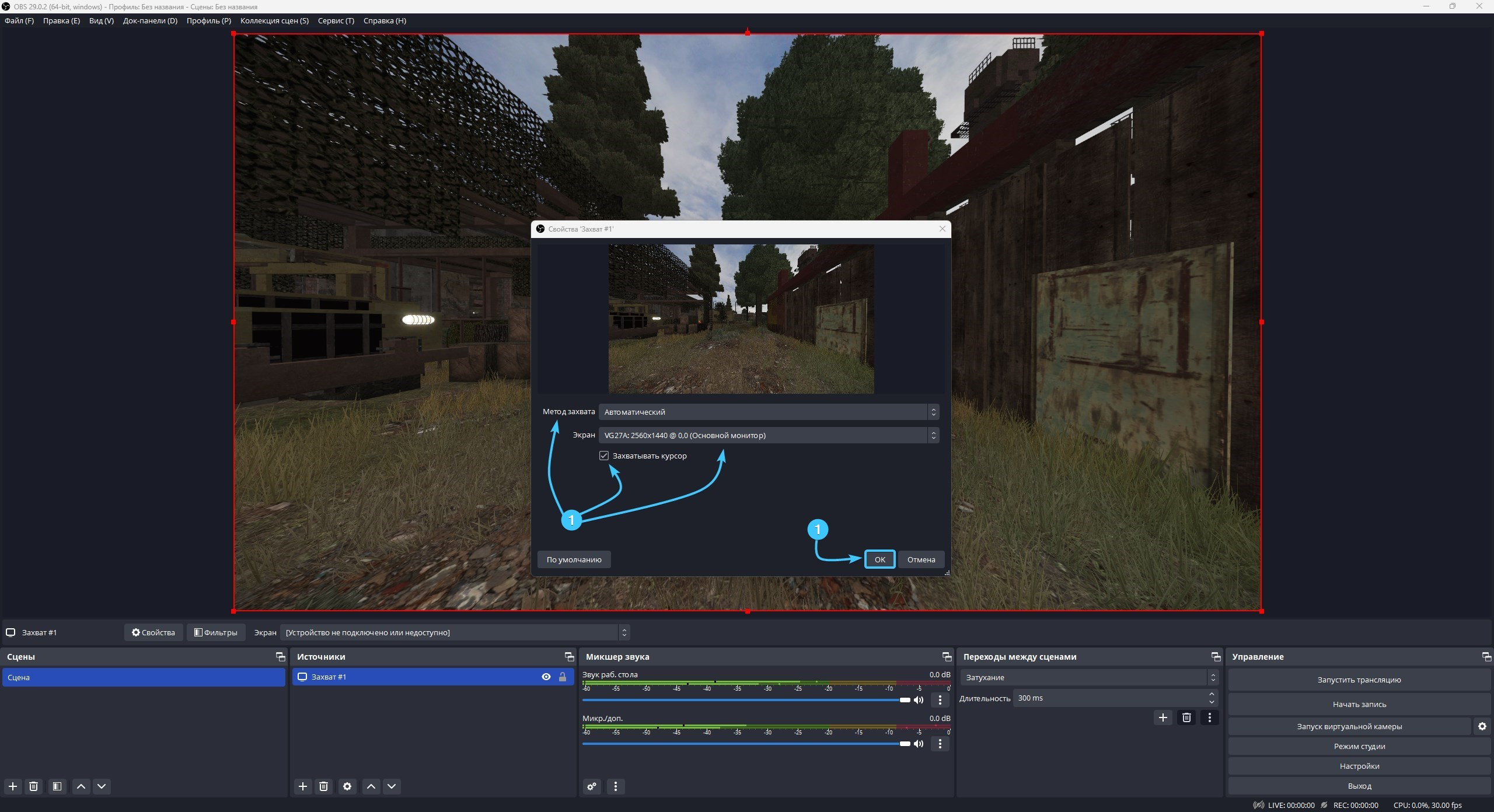Start virtual camera button

1349,726
